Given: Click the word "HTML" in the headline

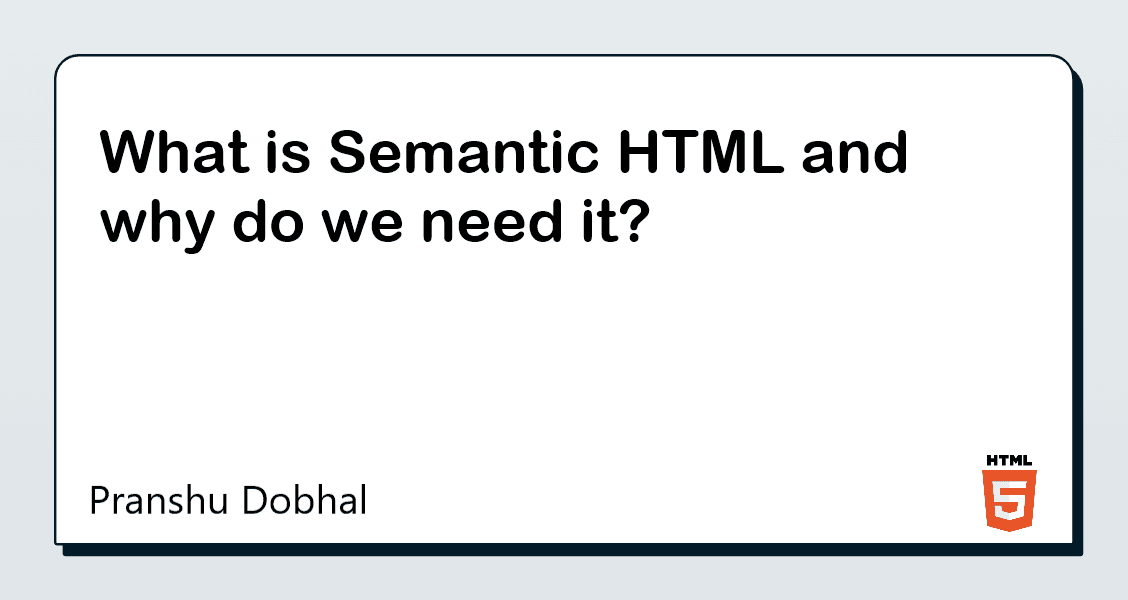Looking at the screenshot, I should click(687, 155).
